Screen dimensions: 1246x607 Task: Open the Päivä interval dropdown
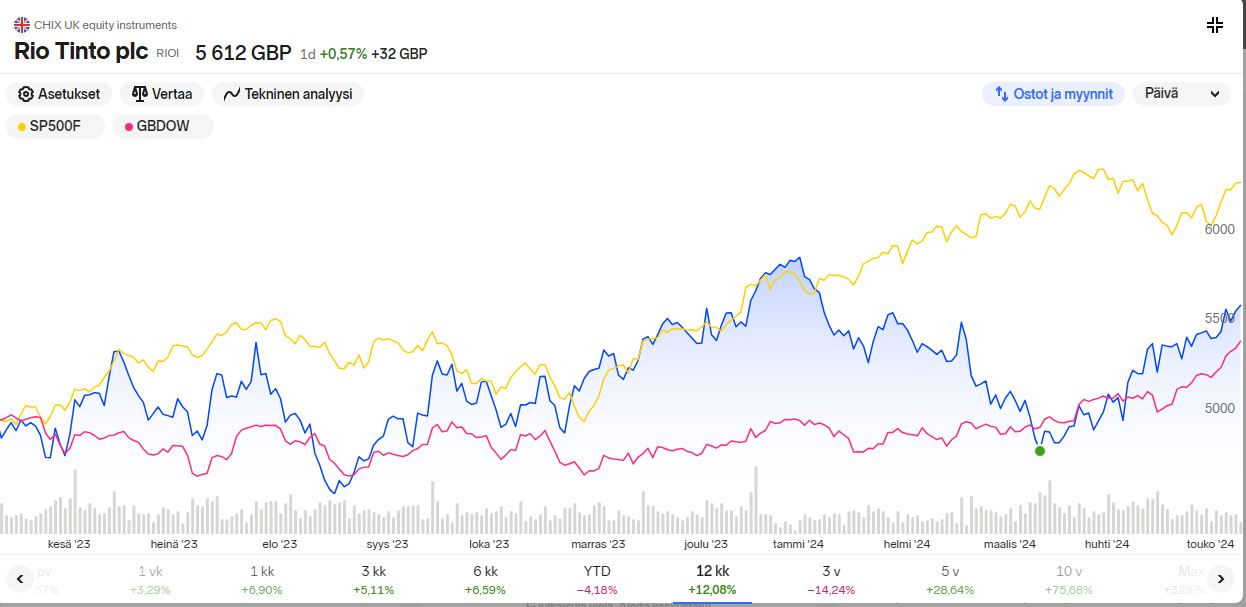[1181, 94]
